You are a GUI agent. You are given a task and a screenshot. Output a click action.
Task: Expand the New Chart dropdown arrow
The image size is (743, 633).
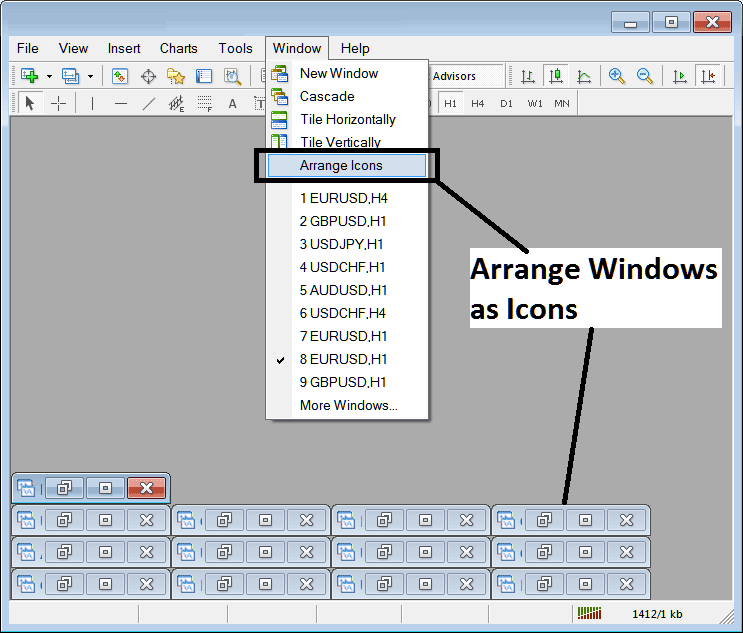47,76
